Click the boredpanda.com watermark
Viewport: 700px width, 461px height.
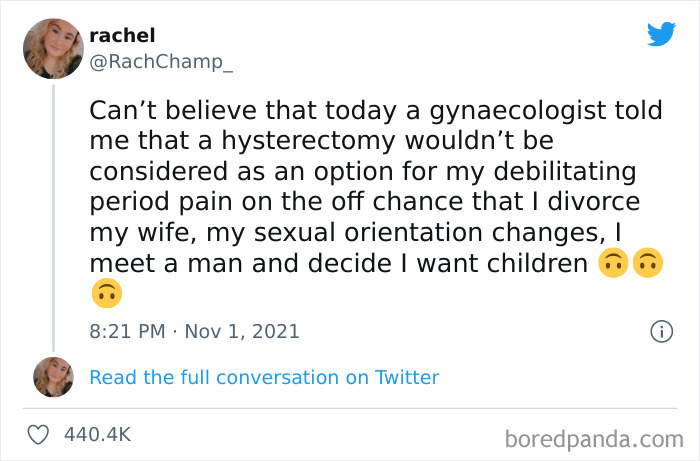597,438
